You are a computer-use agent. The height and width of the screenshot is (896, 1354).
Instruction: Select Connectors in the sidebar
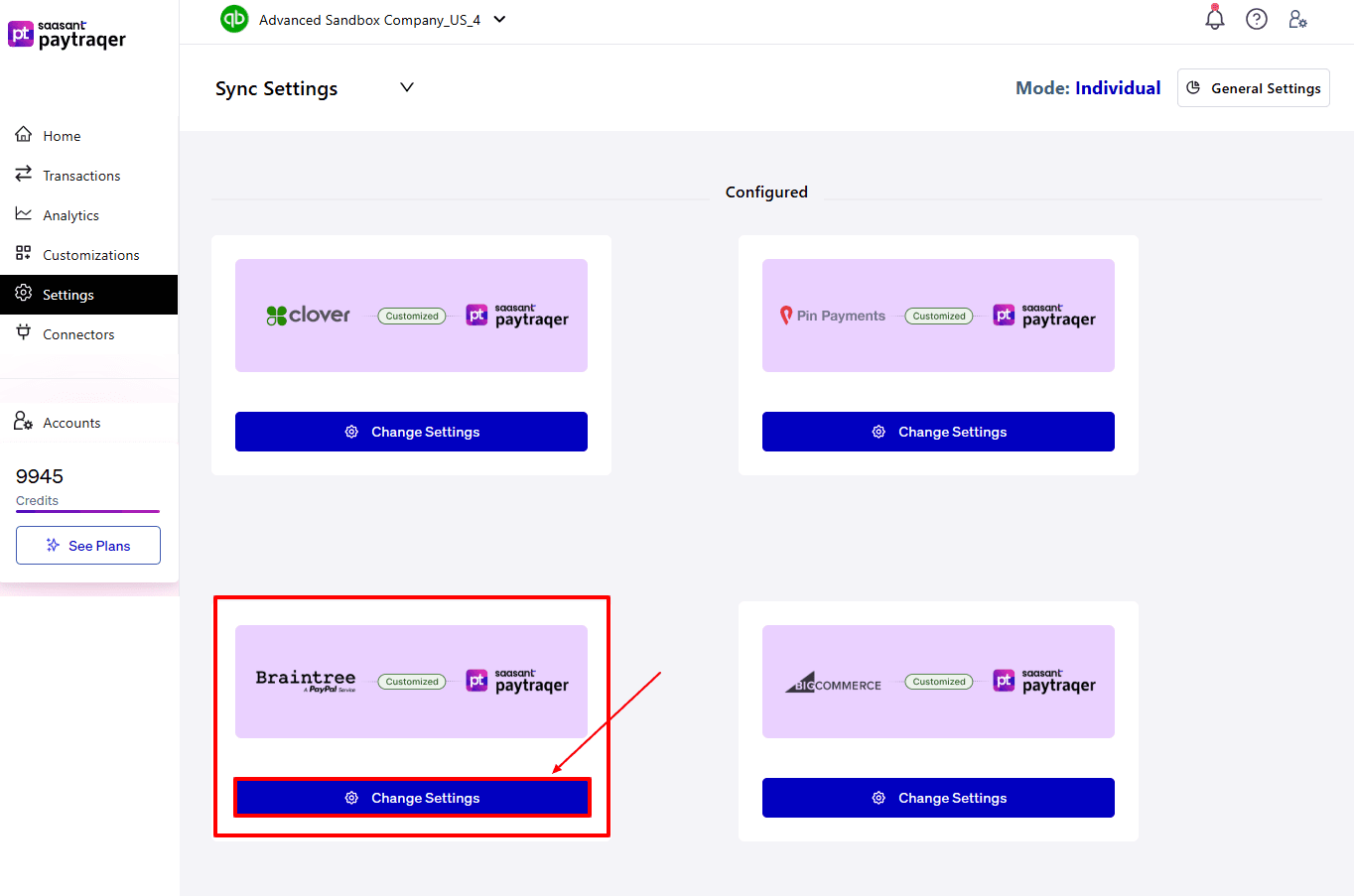point(78,334)
